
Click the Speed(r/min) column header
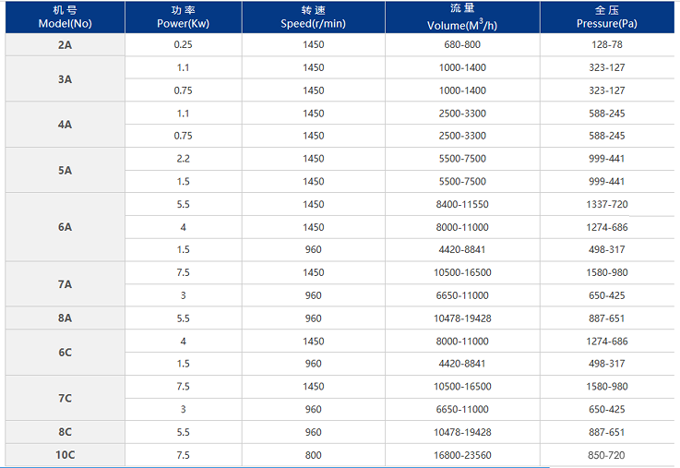(x=313, y=18)
